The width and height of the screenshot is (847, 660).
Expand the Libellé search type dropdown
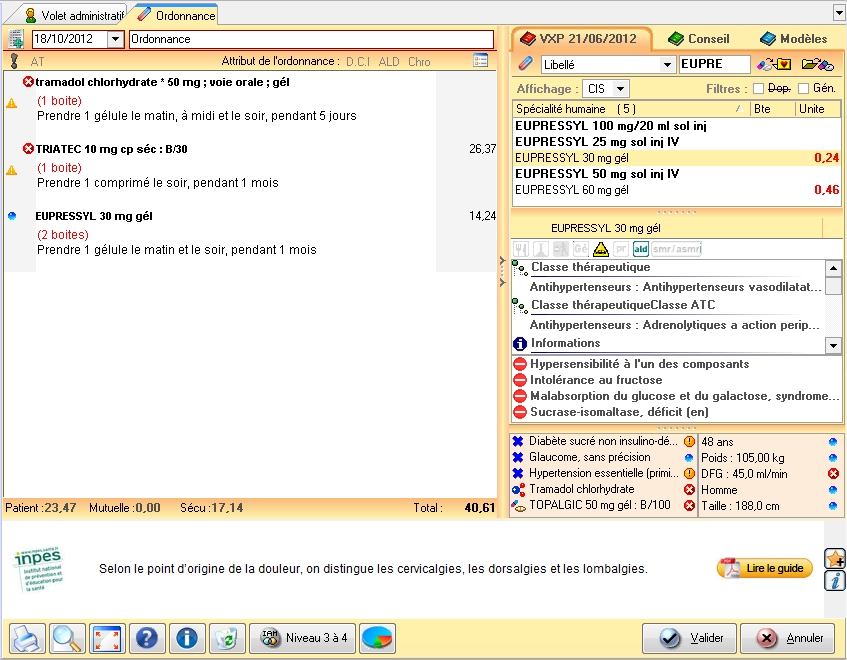(667, 65)
